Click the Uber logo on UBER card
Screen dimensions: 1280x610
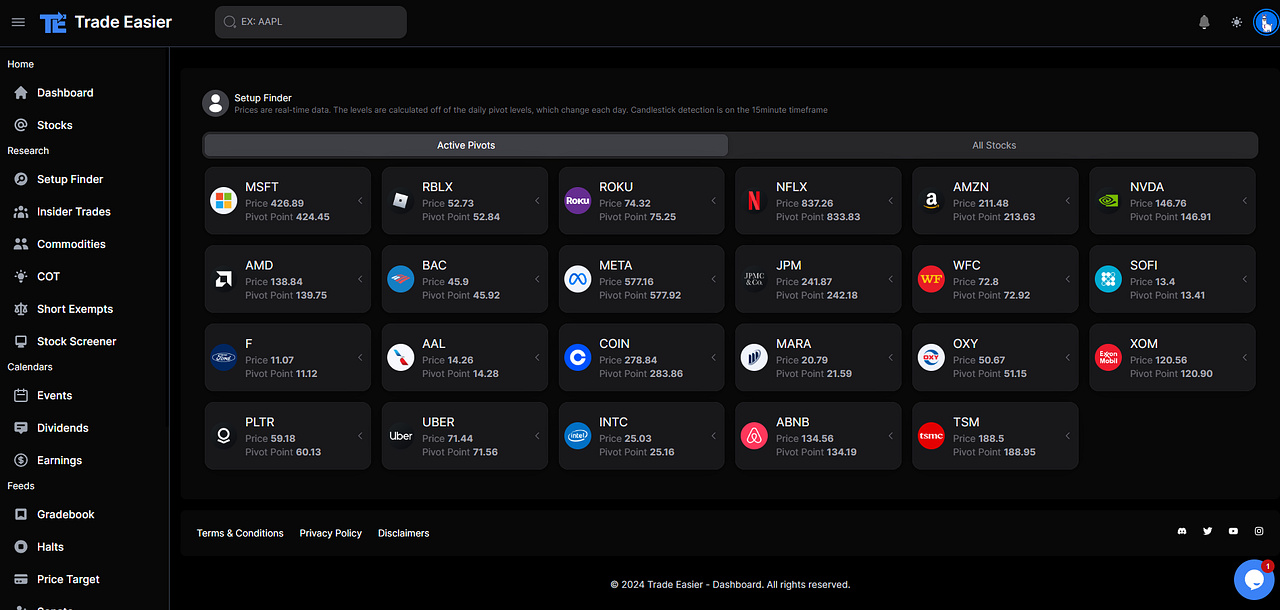pos(401,436)
